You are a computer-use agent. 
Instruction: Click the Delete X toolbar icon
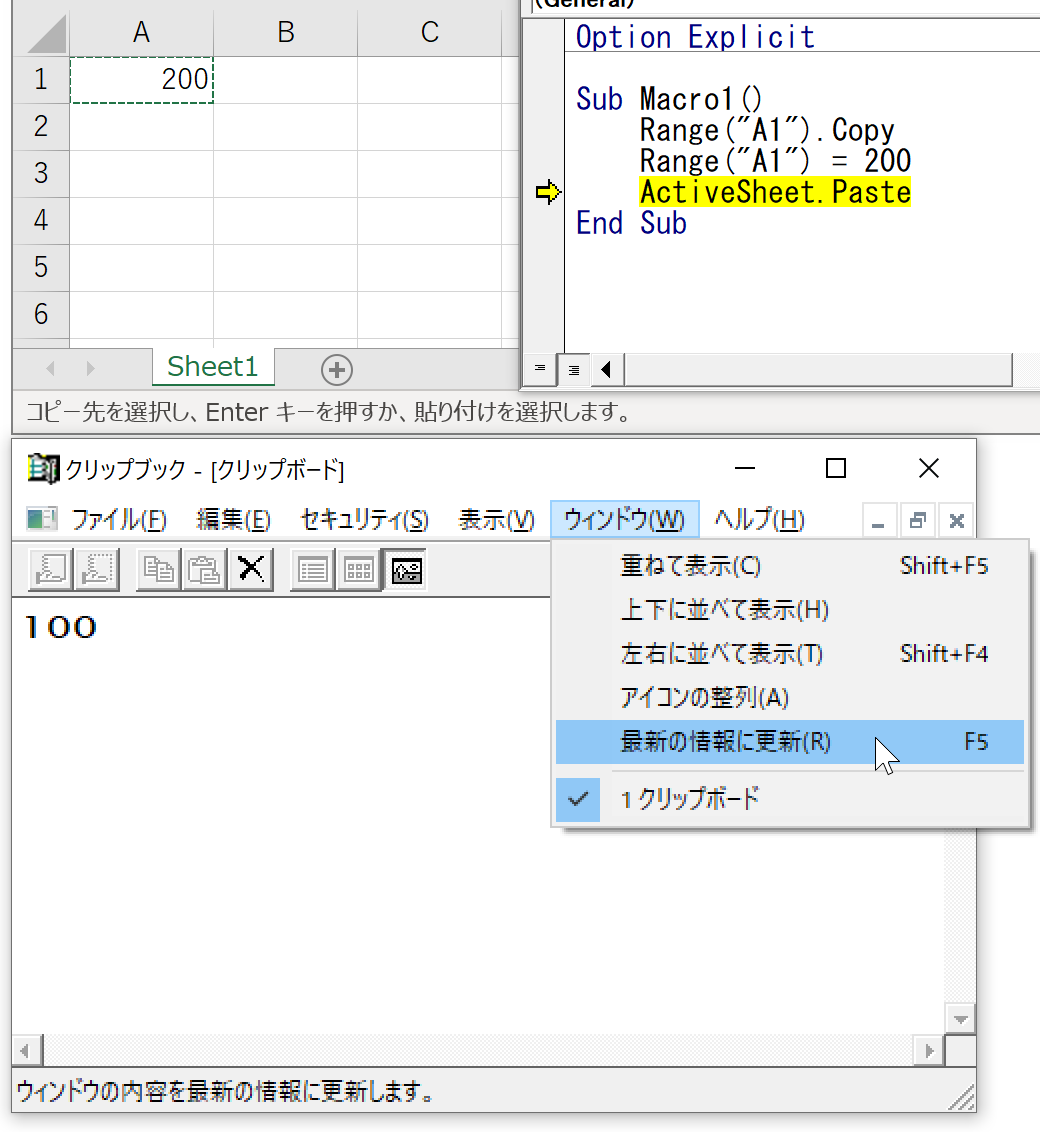coord(250,570)
